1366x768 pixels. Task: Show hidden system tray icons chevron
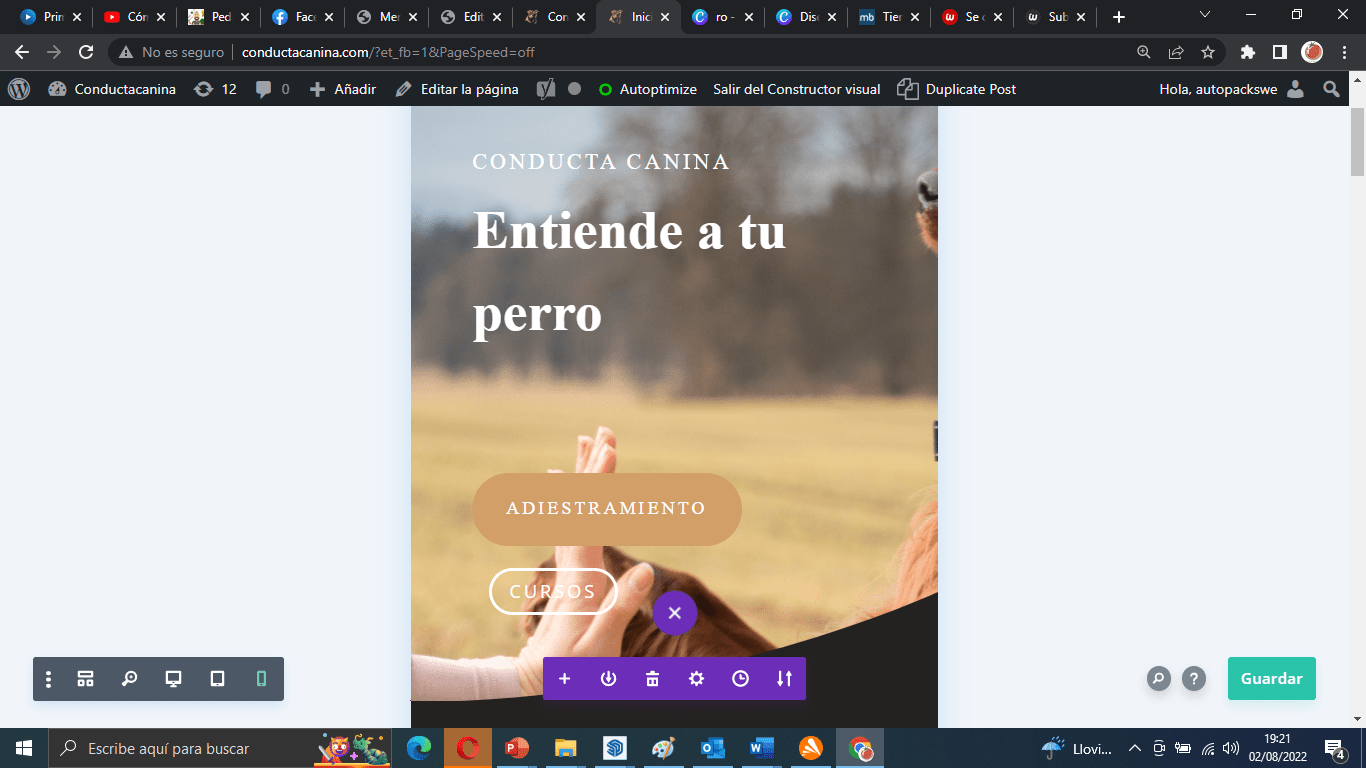click(x=1134, y=748)
